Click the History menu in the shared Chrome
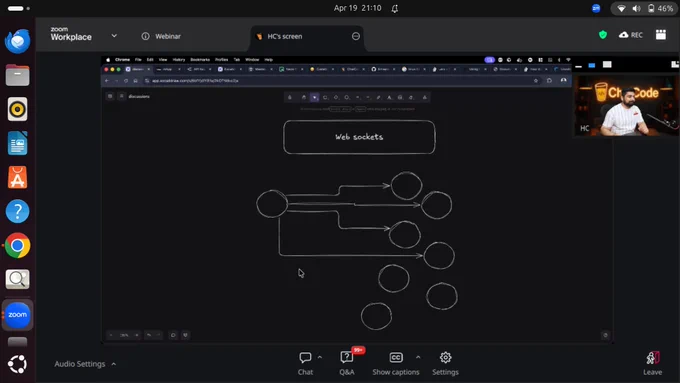 coord(179,59)
